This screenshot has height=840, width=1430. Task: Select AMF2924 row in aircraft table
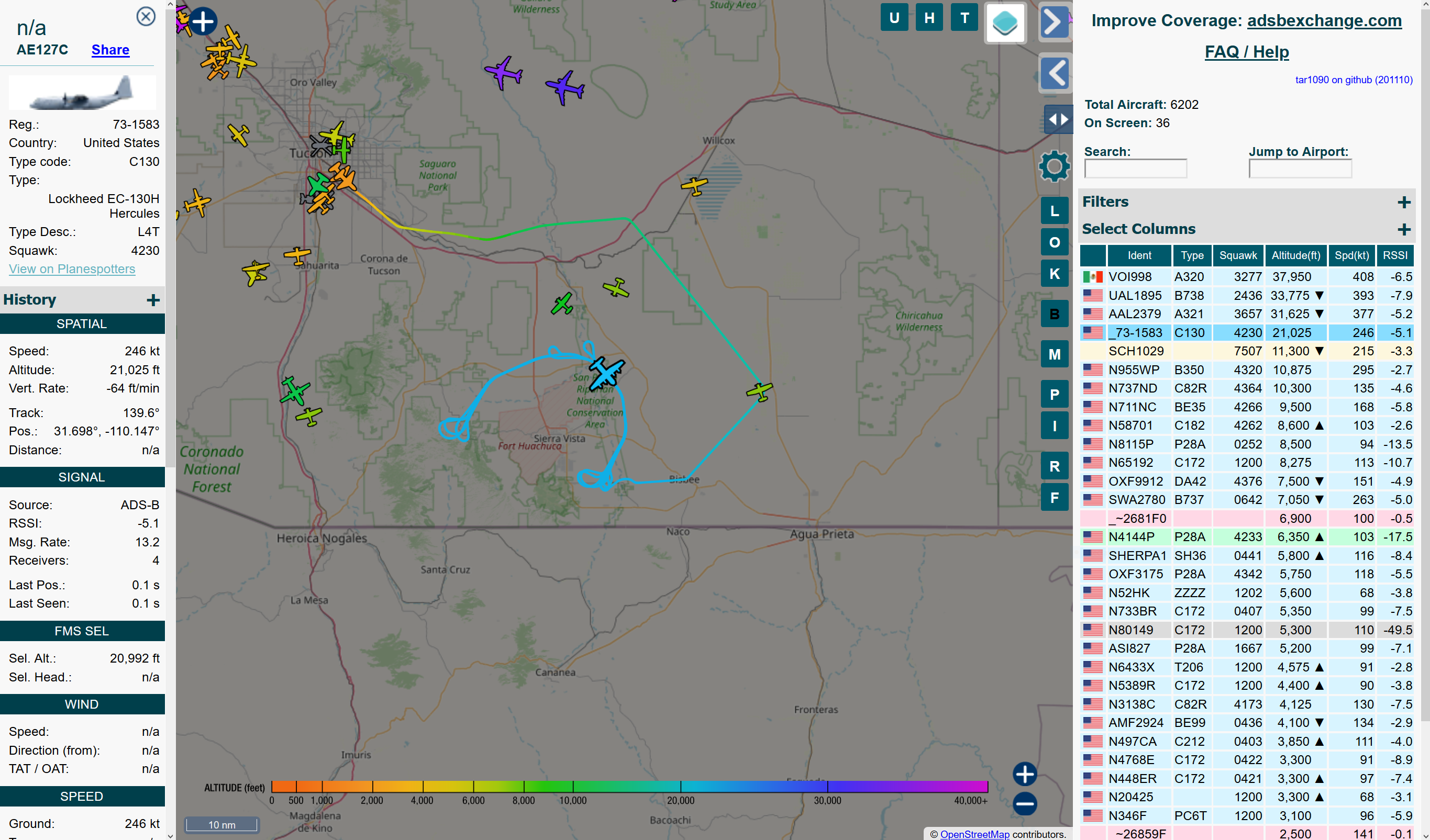[x=1247, y=723]
